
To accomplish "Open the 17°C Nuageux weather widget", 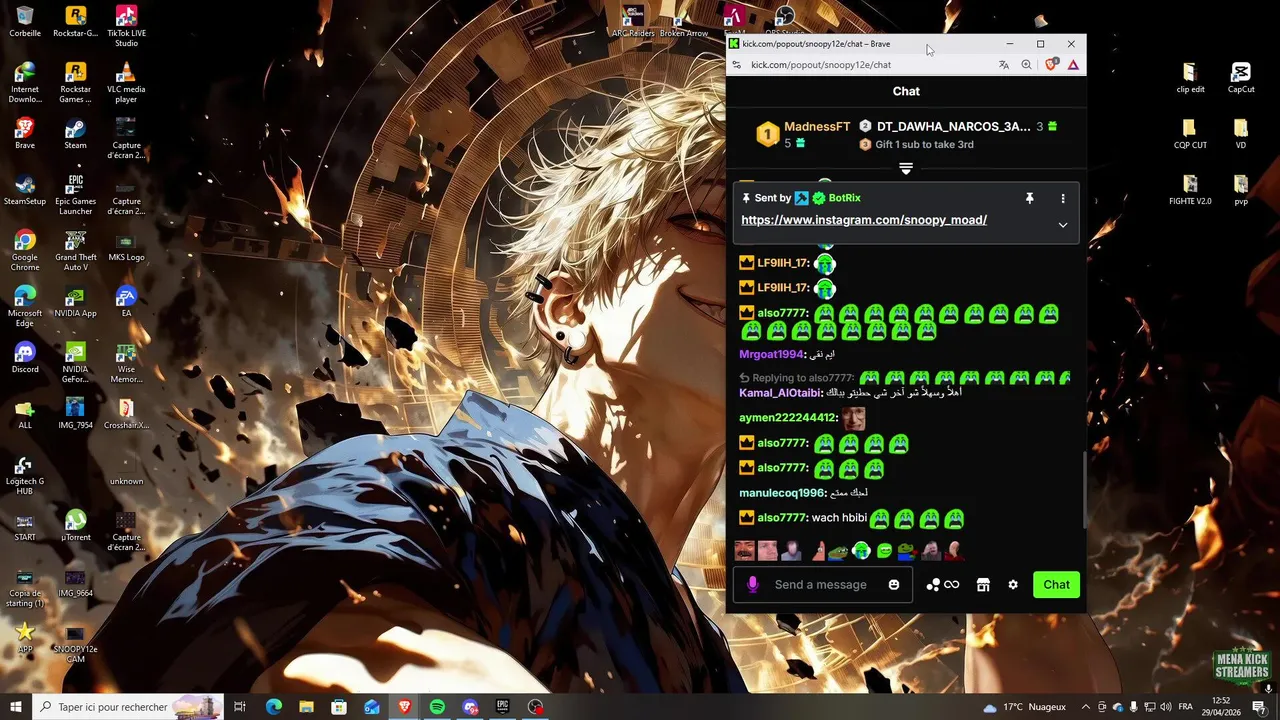I will coord(1024,707).
